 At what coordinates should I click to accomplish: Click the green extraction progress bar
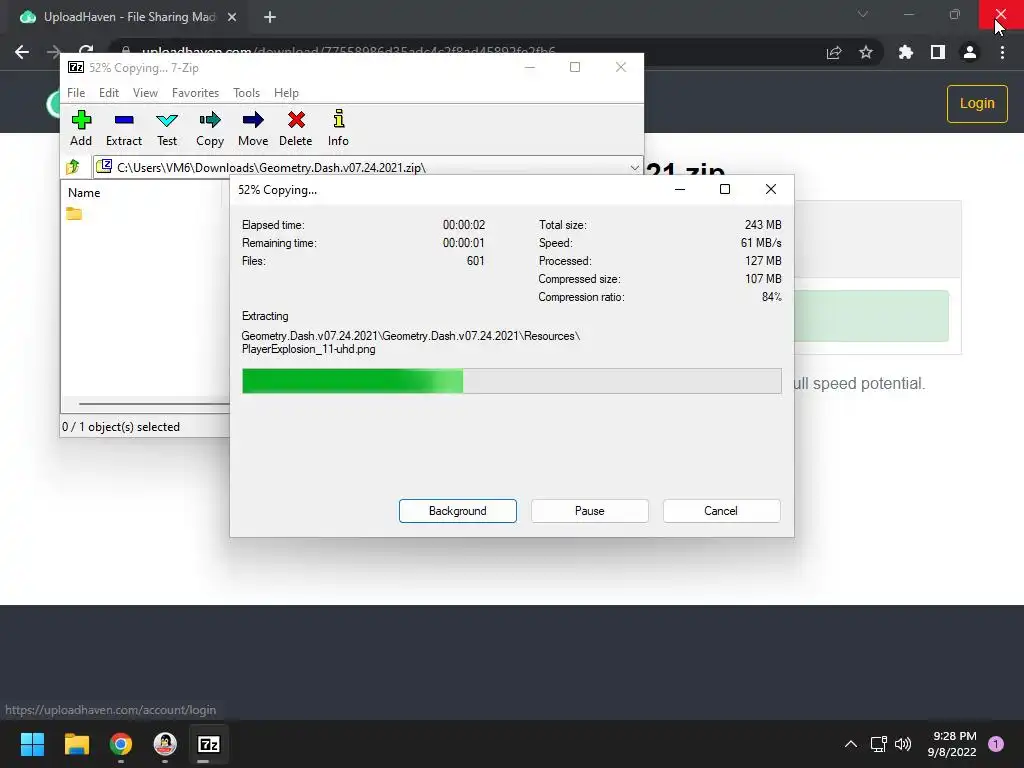point(511,381)
